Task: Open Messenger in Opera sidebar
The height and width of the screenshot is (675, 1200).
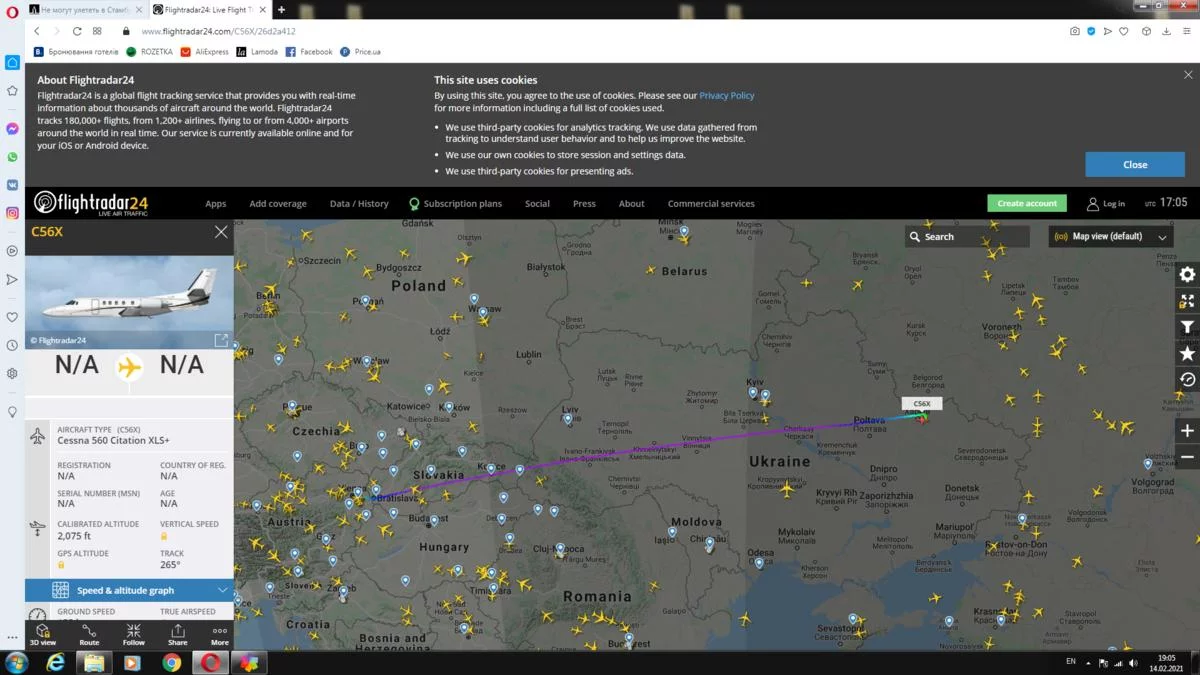Action: tap(12, 129)
